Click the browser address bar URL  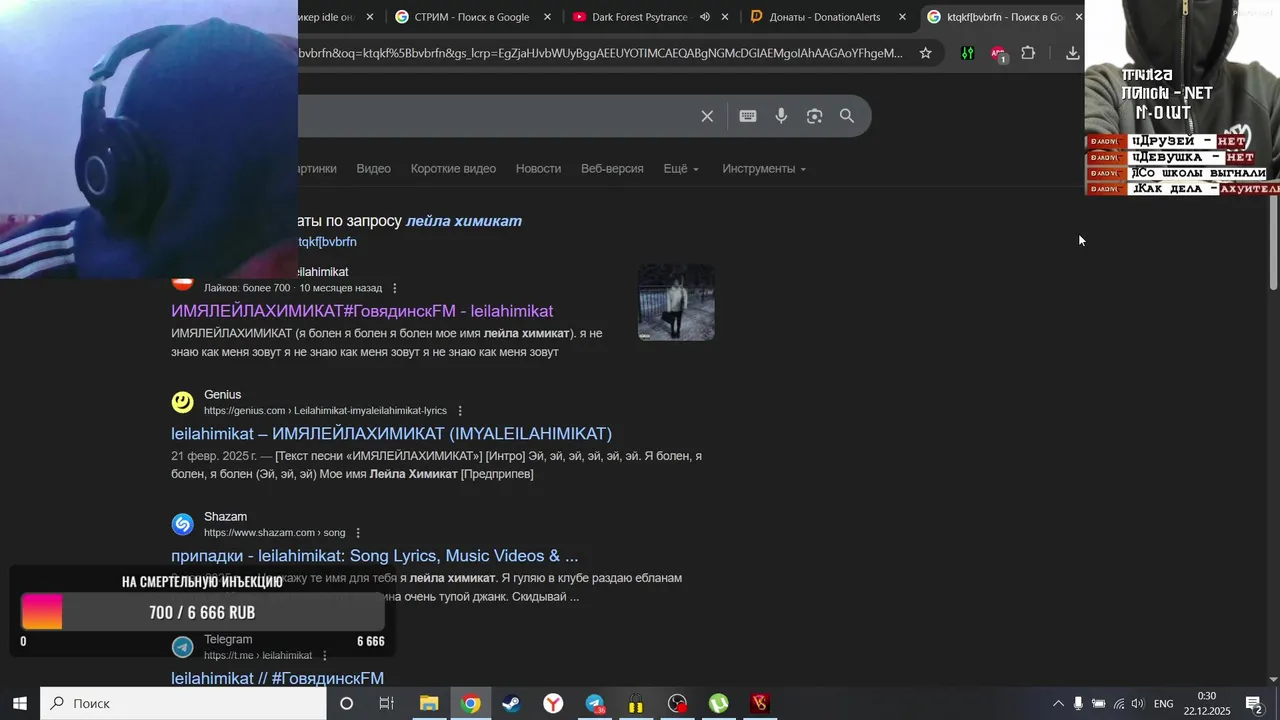click(x=600, y=53)
